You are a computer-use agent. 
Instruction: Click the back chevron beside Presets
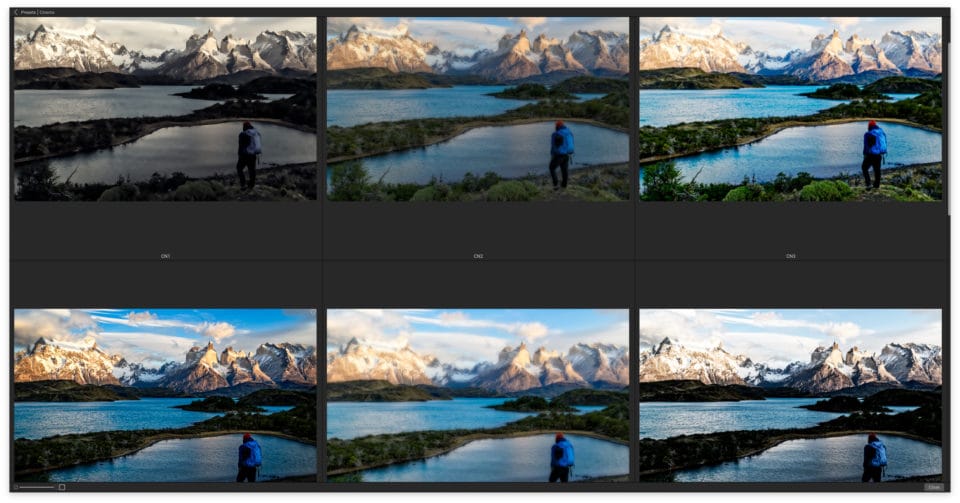pos(16,12)
